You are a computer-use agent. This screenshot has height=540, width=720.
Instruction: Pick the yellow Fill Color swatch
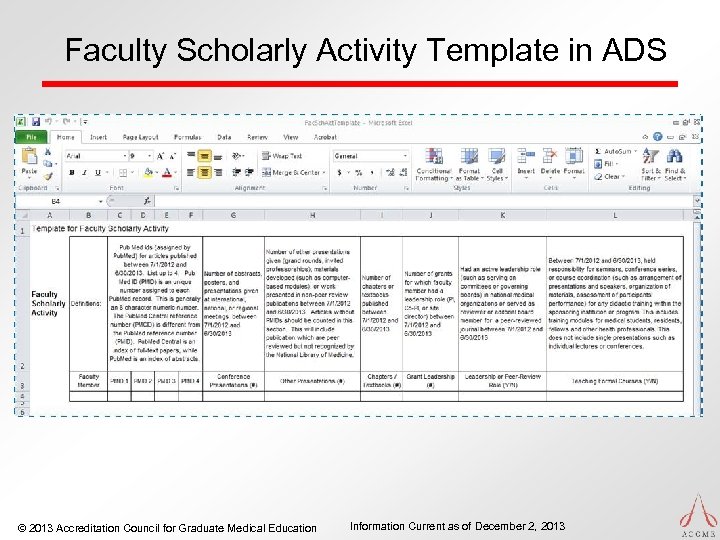[148, 173]
